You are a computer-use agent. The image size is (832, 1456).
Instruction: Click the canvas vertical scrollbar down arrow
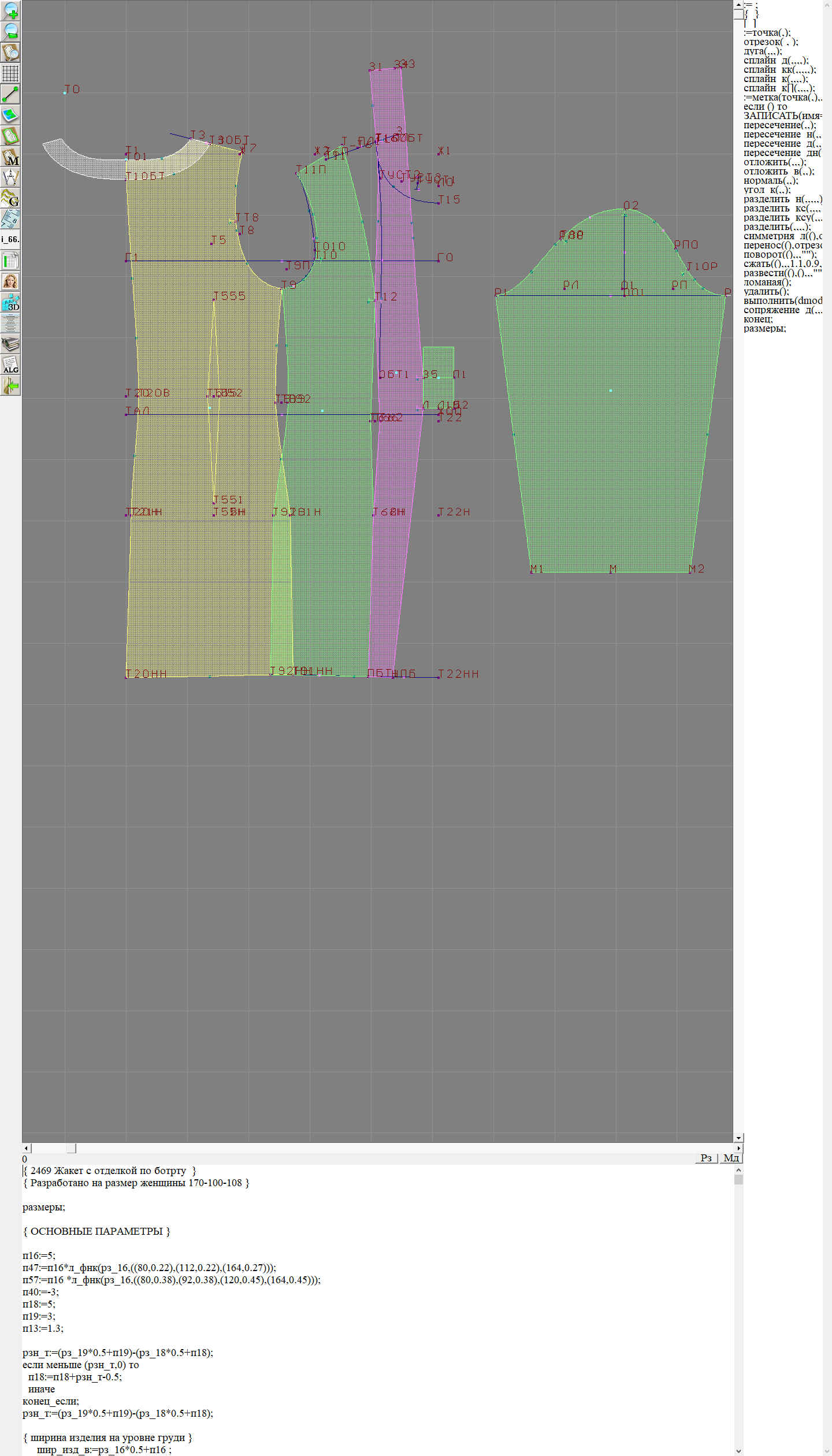pyautogui.click(x=738, y=1138)
